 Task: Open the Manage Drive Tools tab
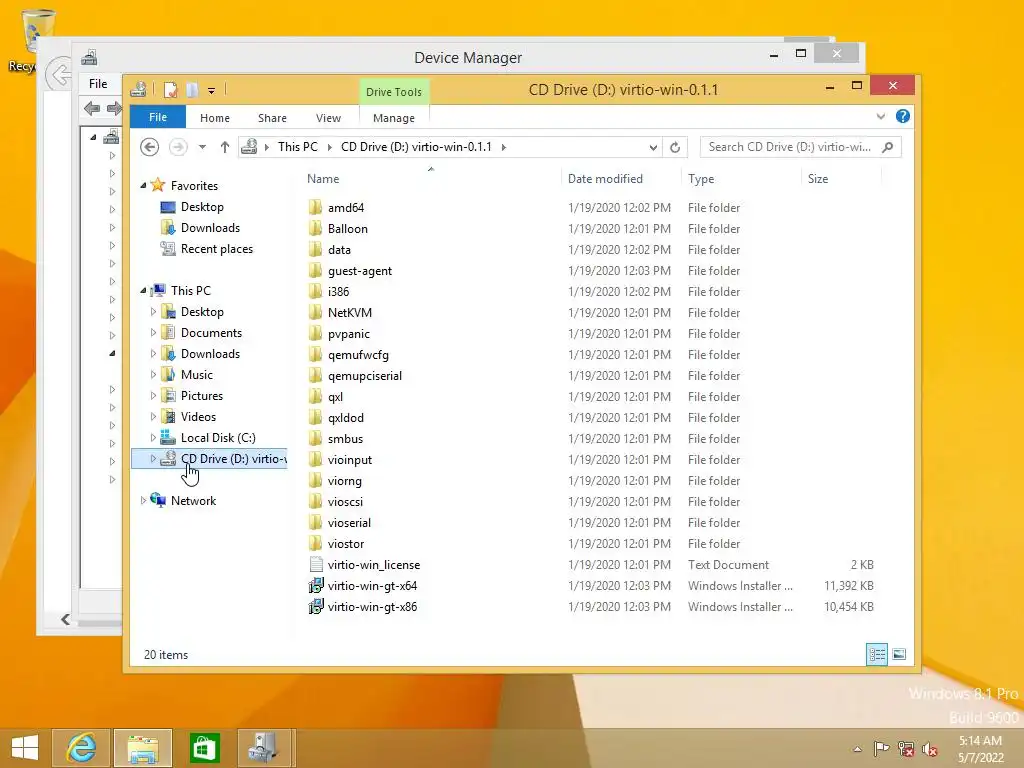[x=394, y=118]
